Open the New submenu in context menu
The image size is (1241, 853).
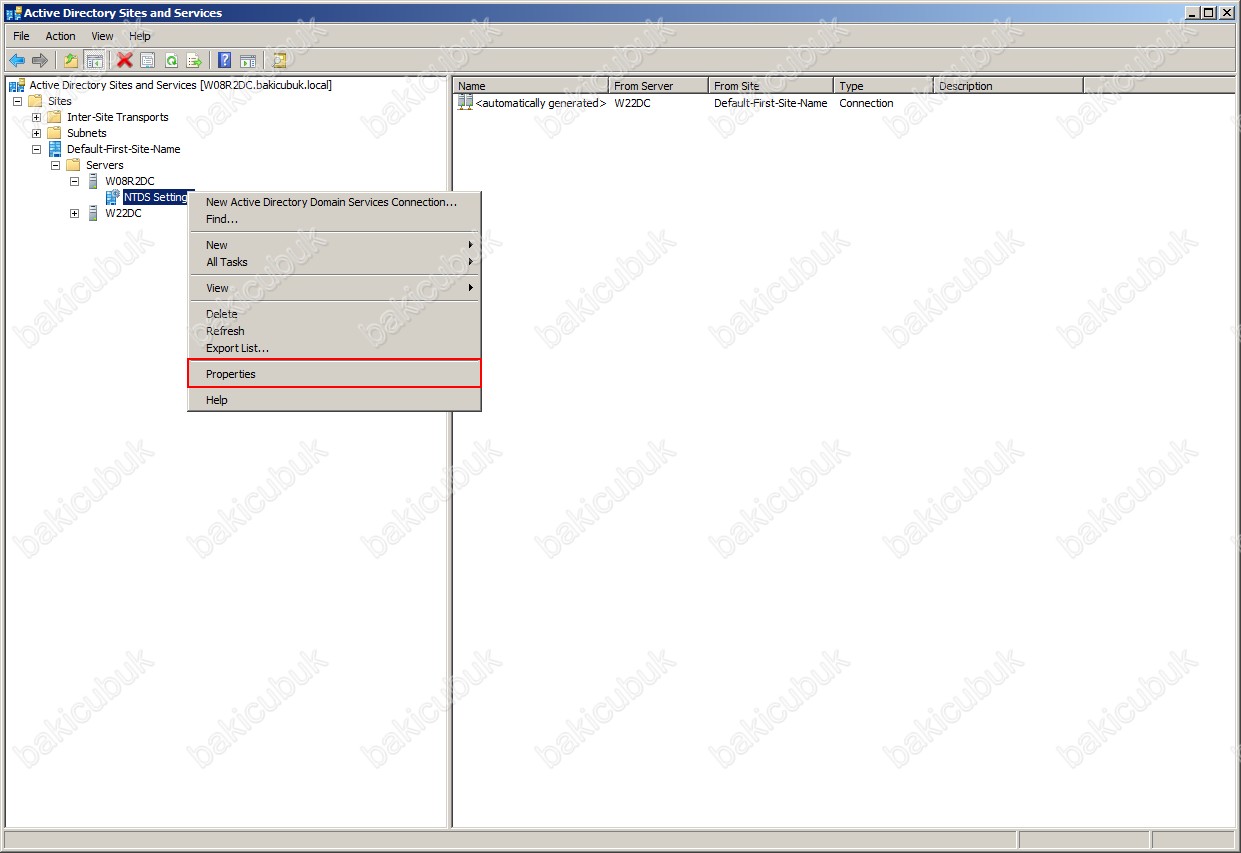click(x=335, y=245)
